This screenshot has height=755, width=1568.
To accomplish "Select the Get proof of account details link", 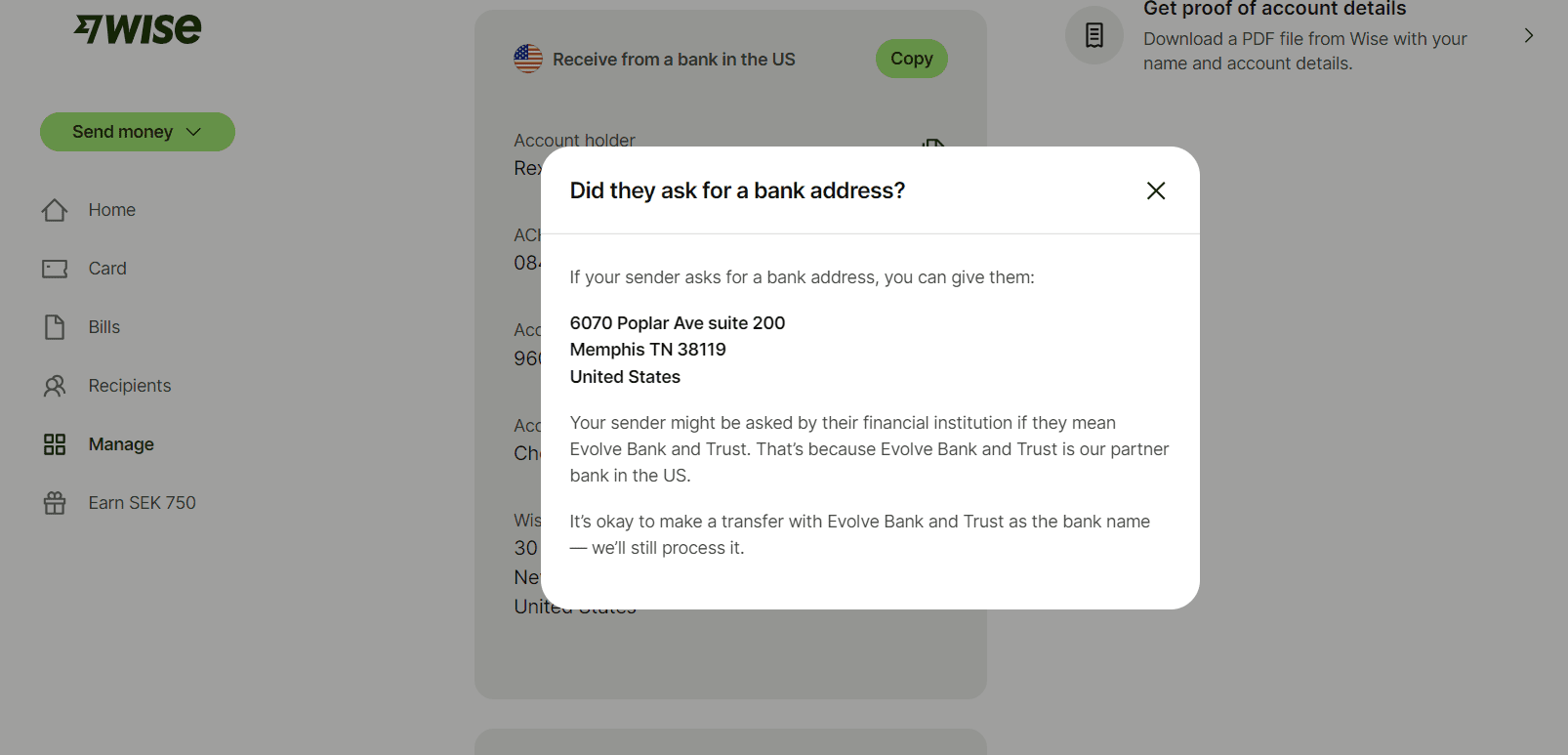I will tap(1274, 9).
